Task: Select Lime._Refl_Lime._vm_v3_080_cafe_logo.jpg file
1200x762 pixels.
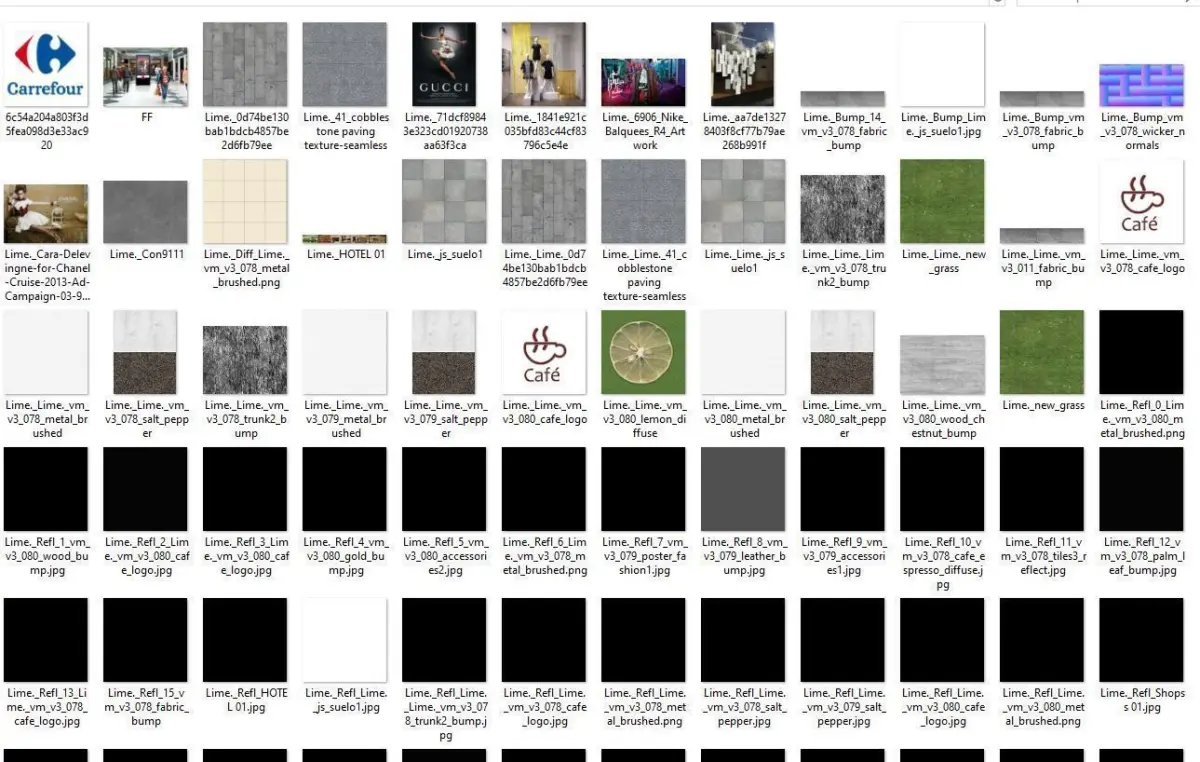Action: [943, 640]
